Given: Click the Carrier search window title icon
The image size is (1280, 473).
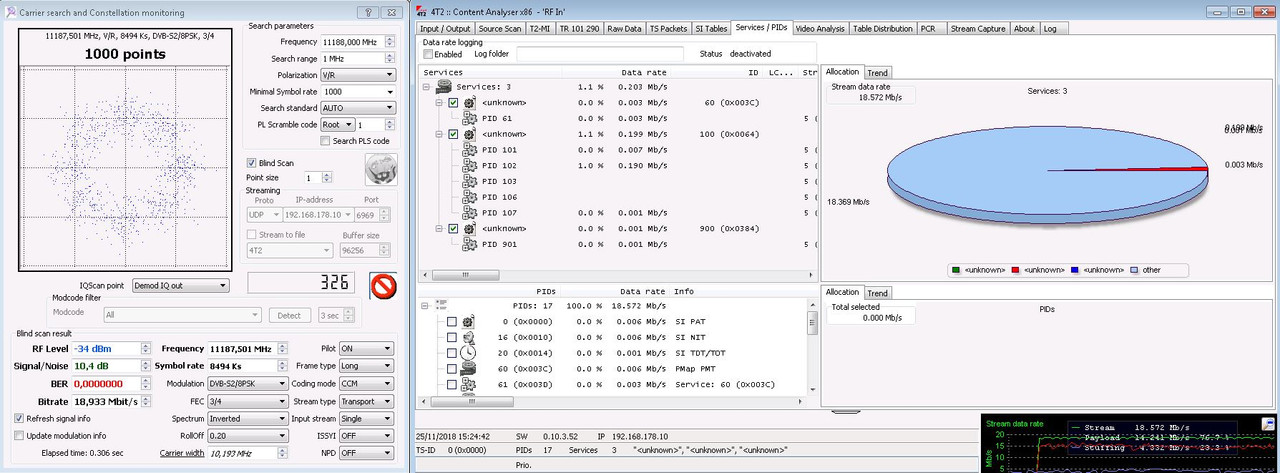Looking at the screenshot, I should [x=11, y=12].
